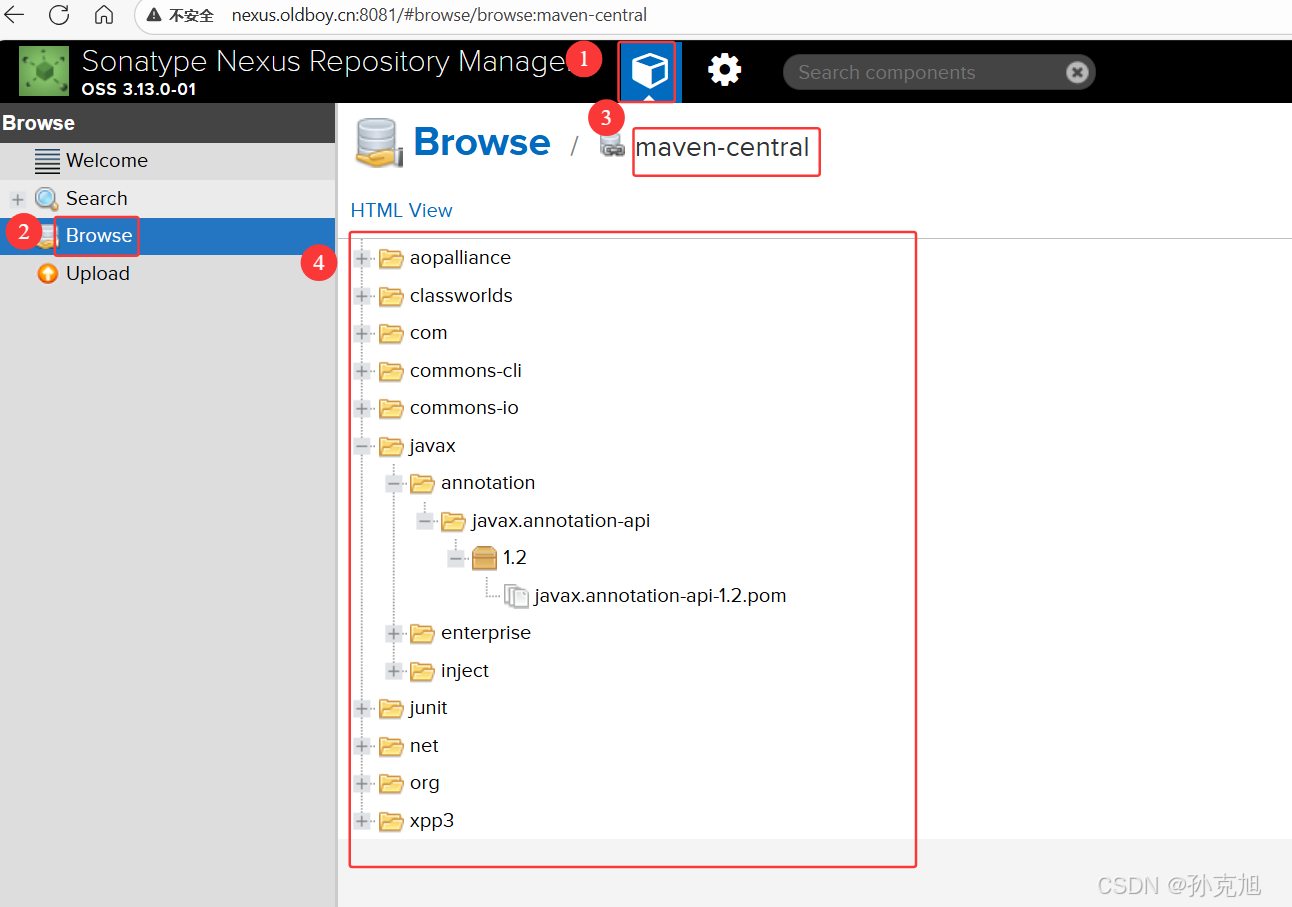This screenshot has height=907, width=1292.
Task: Open the administration gear icon
Action: [x=725, y=70]
